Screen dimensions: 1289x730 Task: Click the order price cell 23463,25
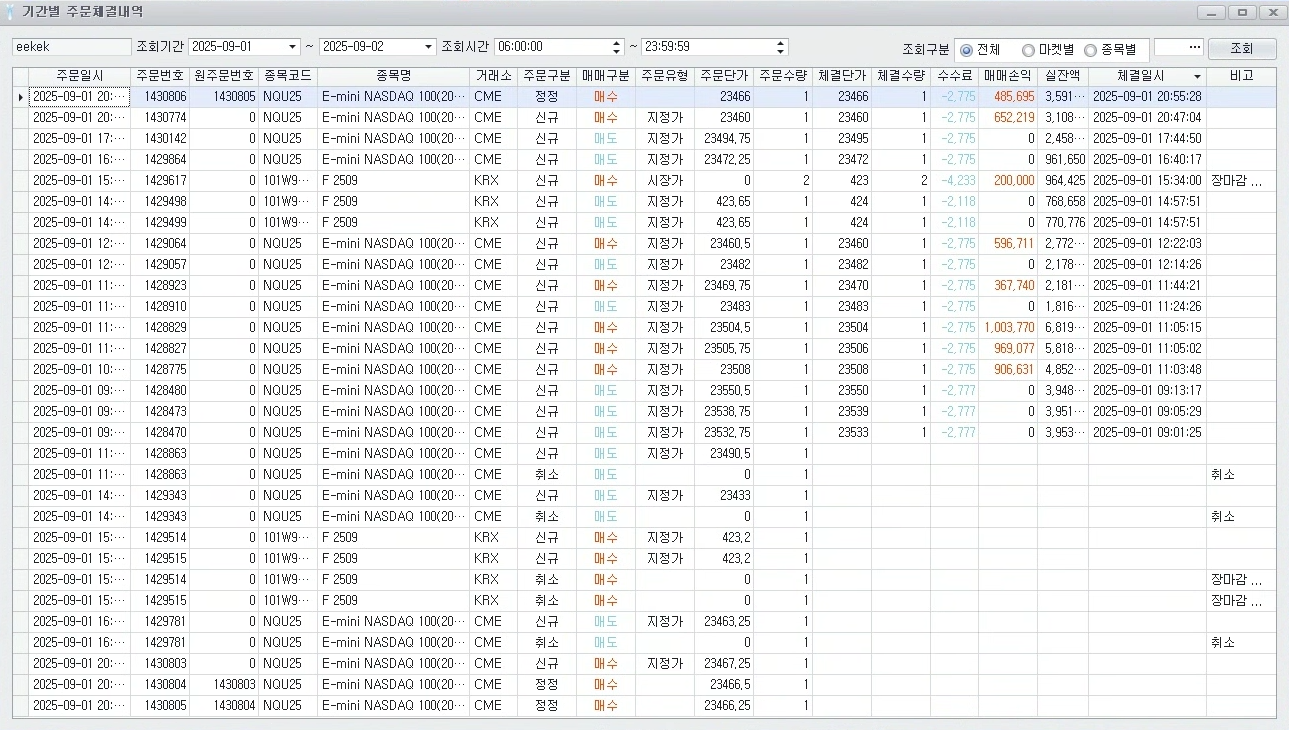click(724, 622)
